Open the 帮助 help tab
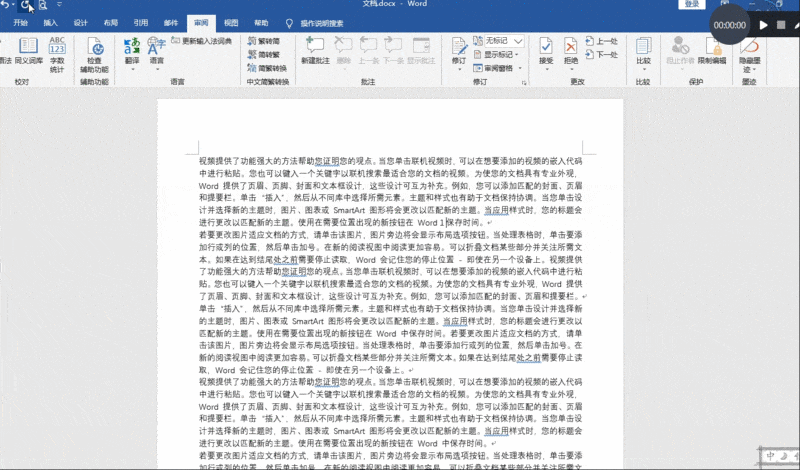The height and width of the screenshot is (470, 800). [x=261, y=23]
